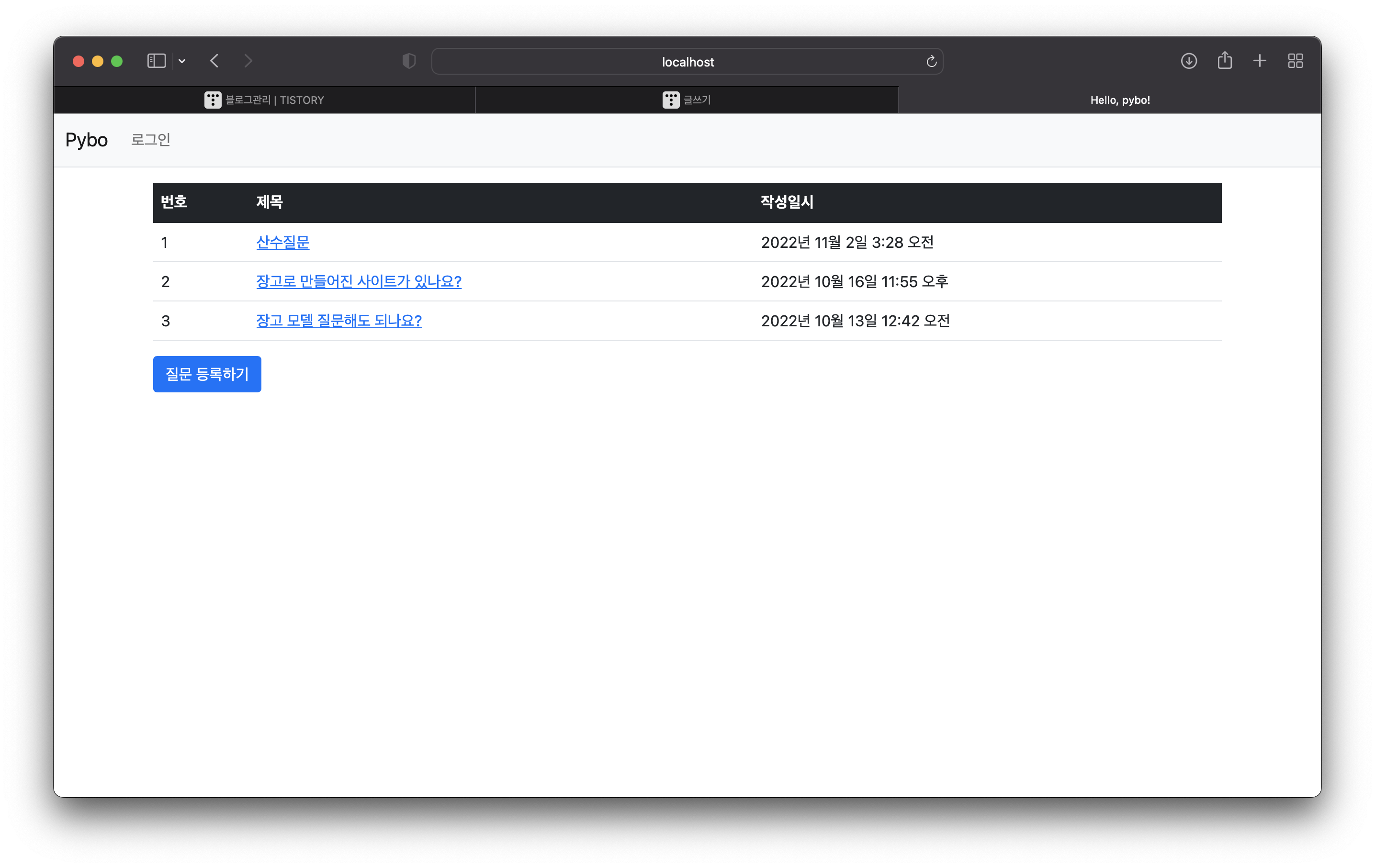Switch to the 블로그관리 | TISTORY tab
Image resolution: width=1375 pixels, height=868 pixels.
(264, 100)
